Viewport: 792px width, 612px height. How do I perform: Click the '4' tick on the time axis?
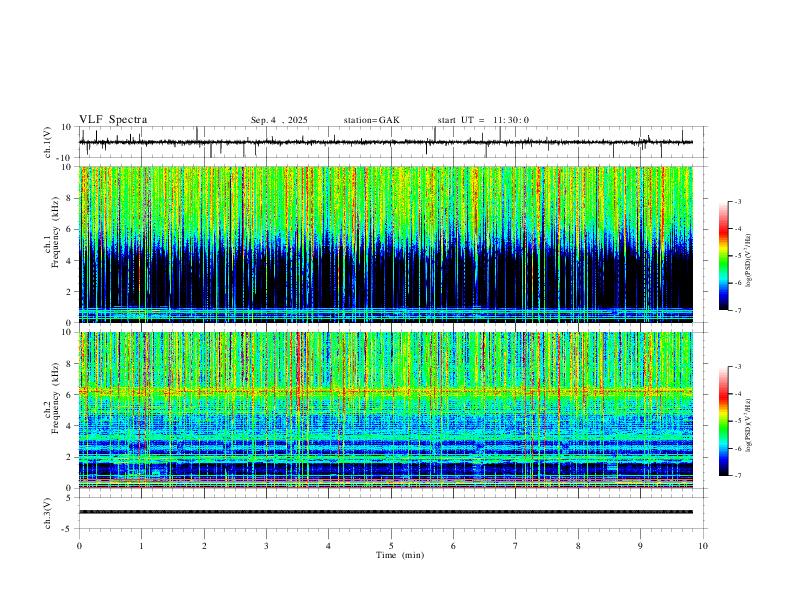pyautogui.click(x=328, y=546)
